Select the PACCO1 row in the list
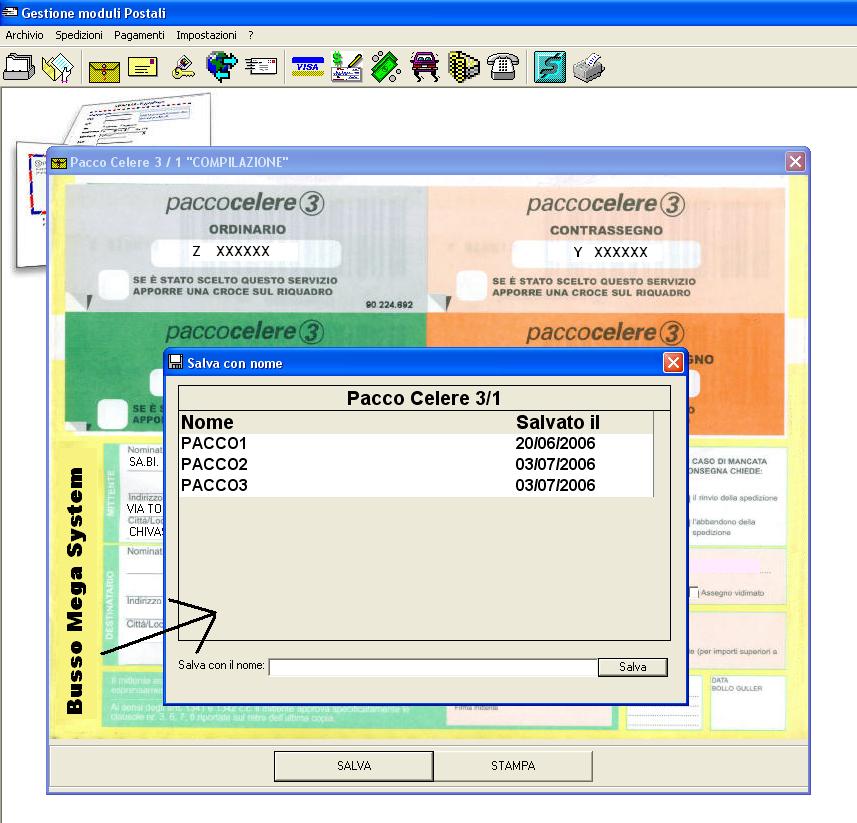Screen dimensions: 857x823 point(416,443)
